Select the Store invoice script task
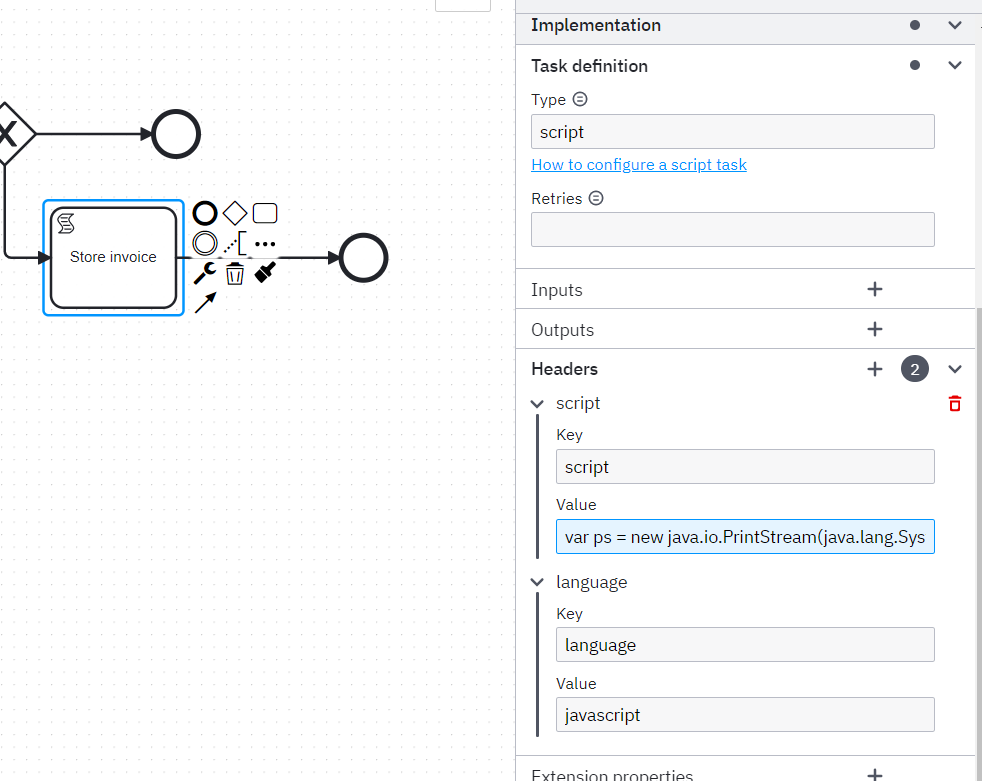The height and width of the screenshot is (781, 982). (x=113, y=257)
